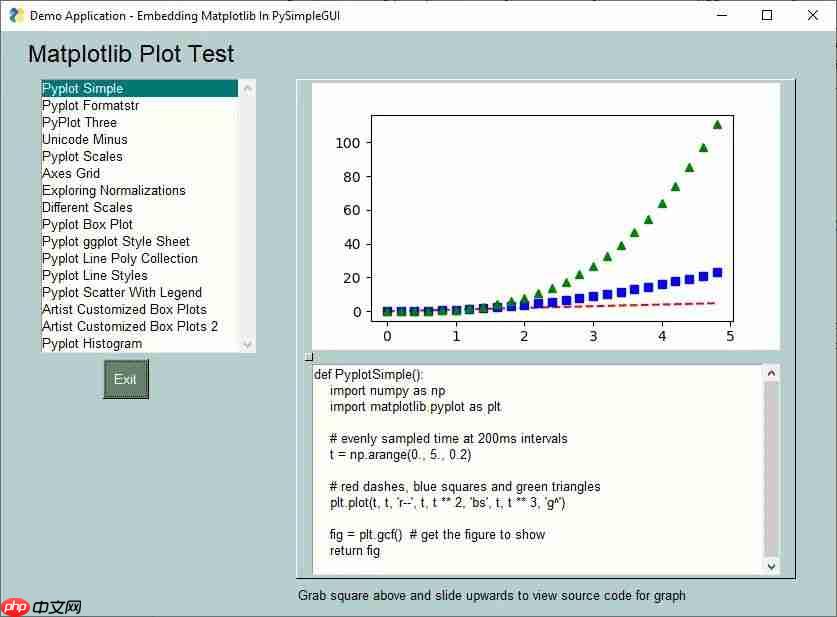837x617 pixels.
Task: Select Pyplot Formatstr list entry
Action: point(139,105)
